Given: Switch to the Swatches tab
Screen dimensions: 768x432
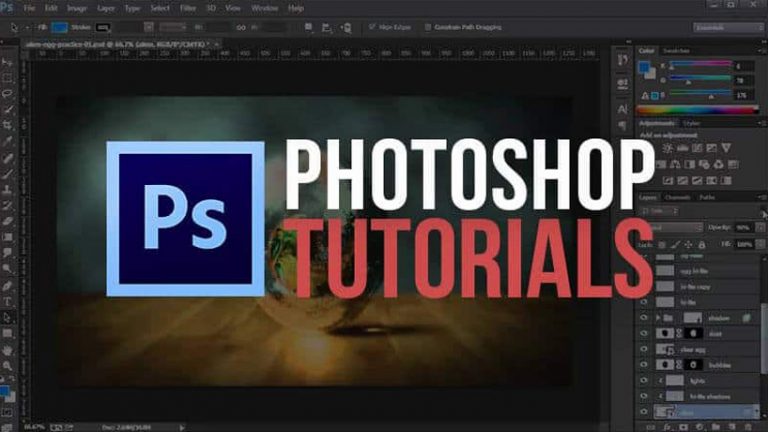Looking at the screenshot, I should 676,50.
